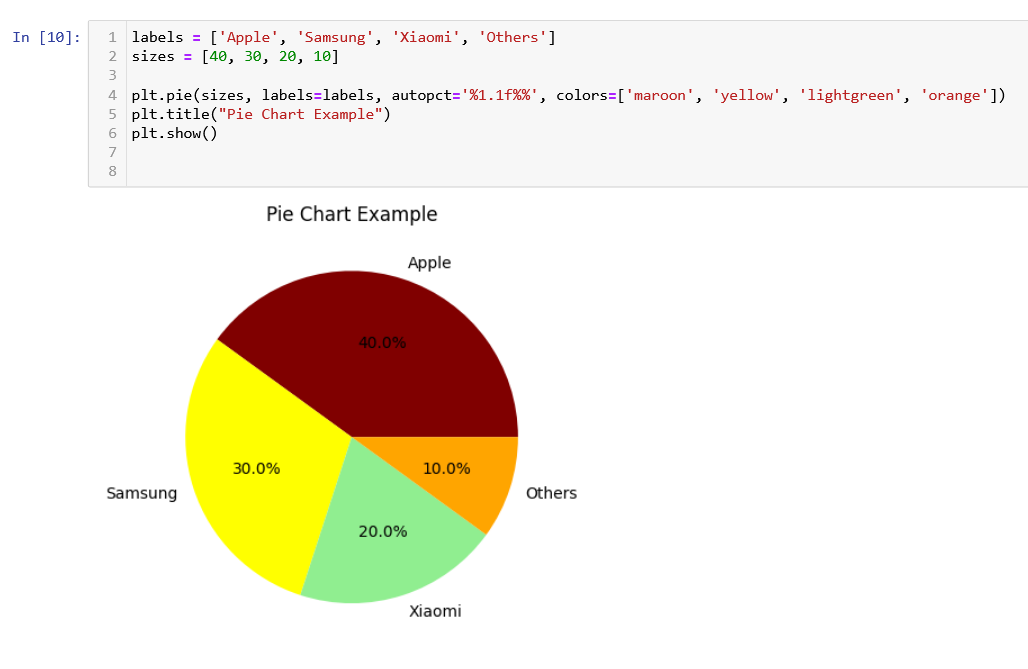Place cursor on 'Apple' string in code
Viewport: 1028px width, 669px height.
point(248,37)
